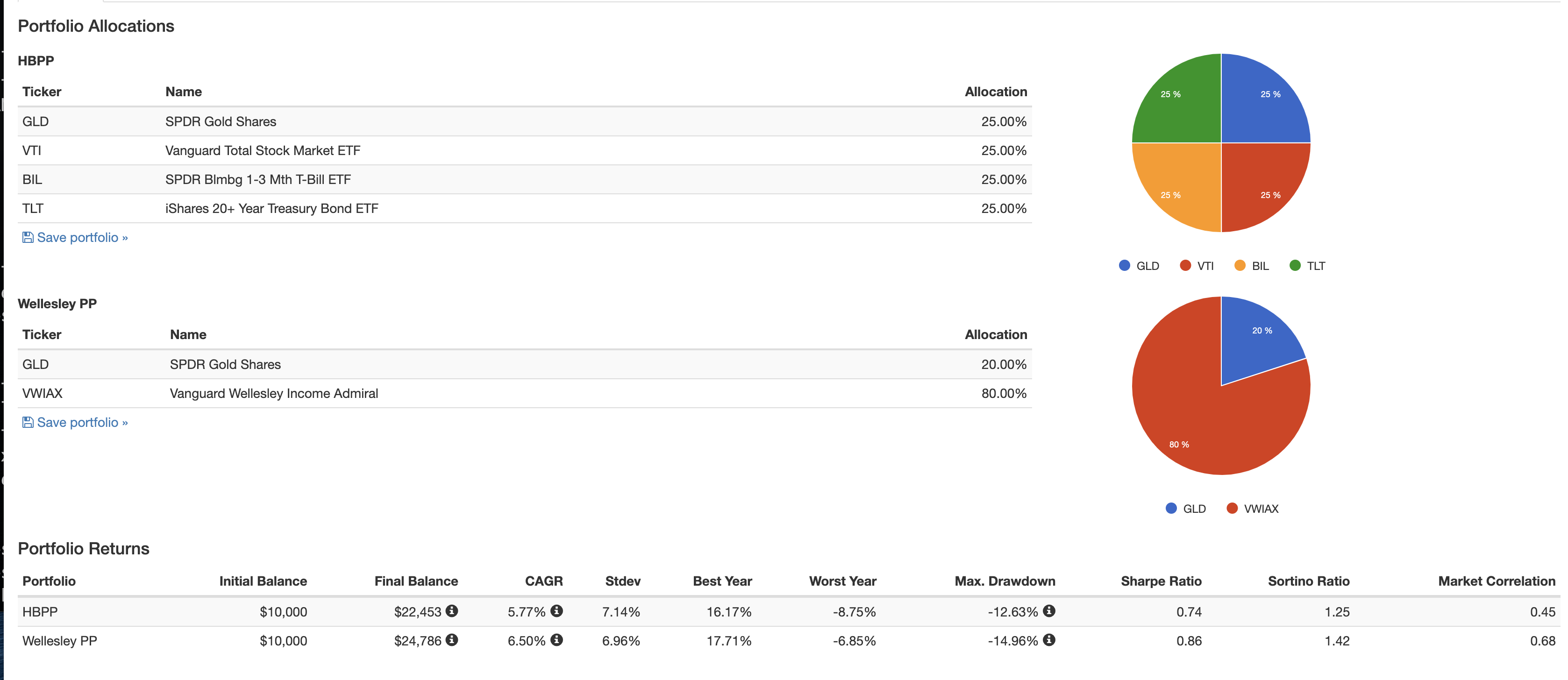
Task: Click info icon next to -12.63% max drawdown
Action: tap(1049, 611)
